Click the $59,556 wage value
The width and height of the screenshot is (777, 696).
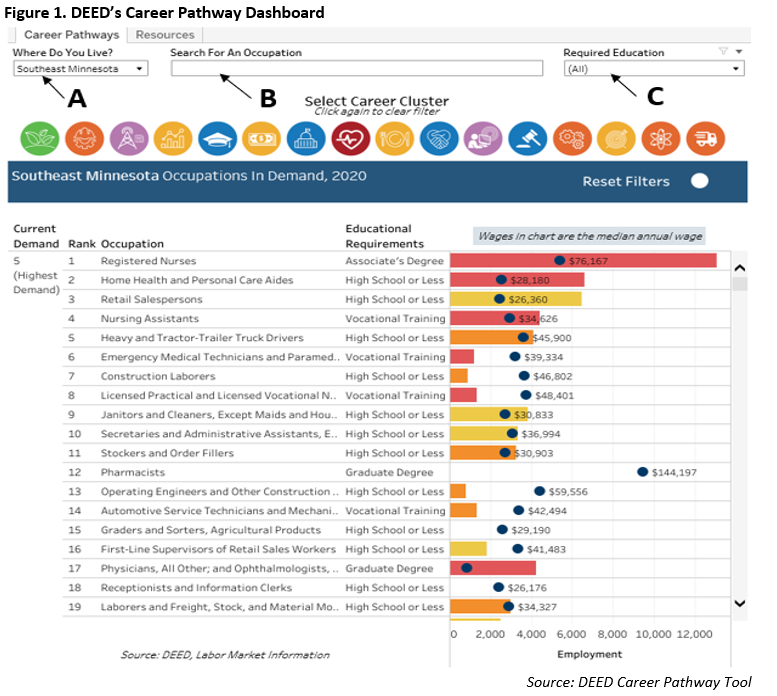568,492
